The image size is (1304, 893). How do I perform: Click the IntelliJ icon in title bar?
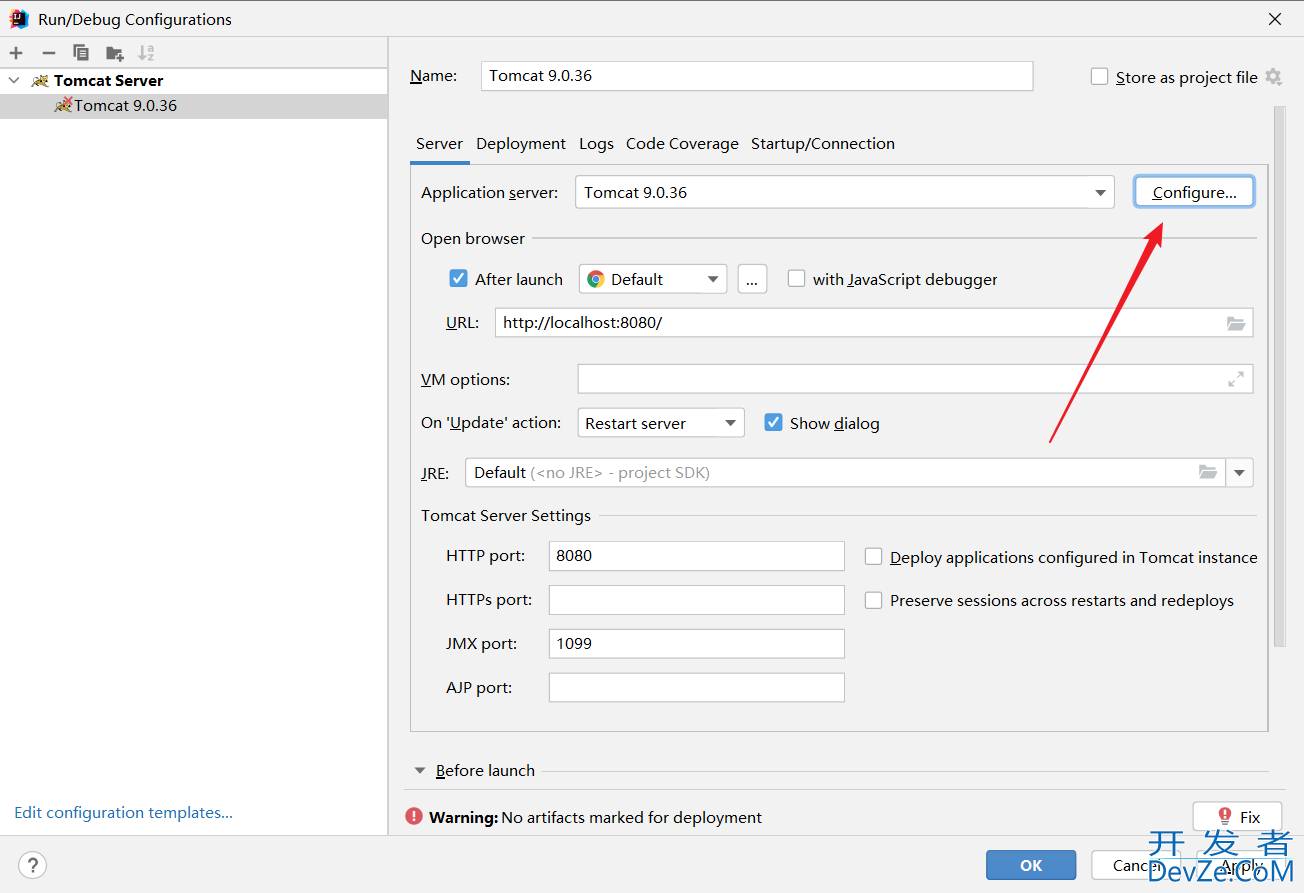tap(19, 19)
